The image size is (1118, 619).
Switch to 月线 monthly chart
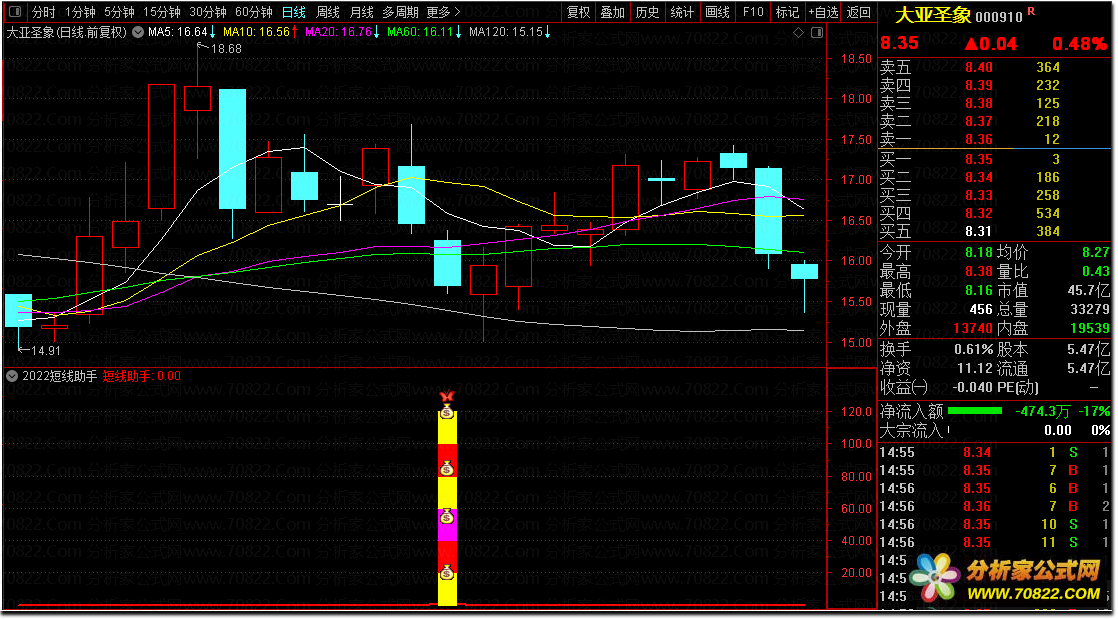pos(361,12)
